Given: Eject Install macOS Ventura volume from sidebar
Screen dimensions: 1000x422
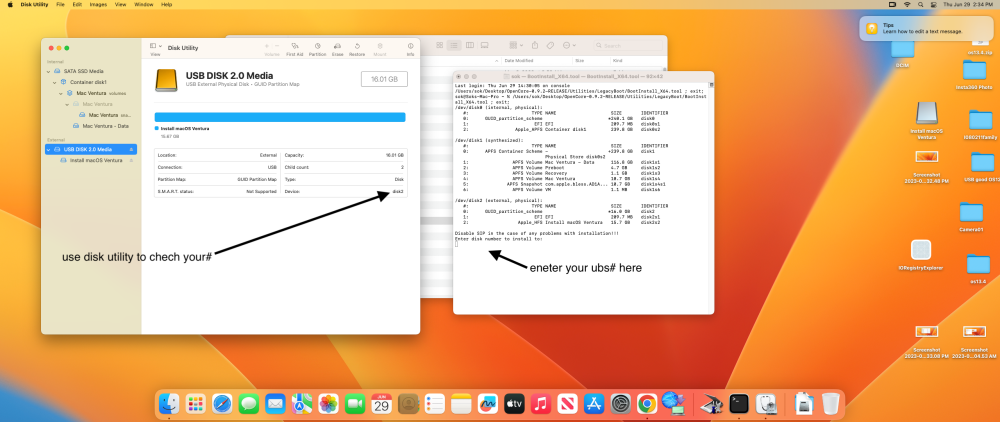Looking at the screenshot, I should [x=131, y=160].
